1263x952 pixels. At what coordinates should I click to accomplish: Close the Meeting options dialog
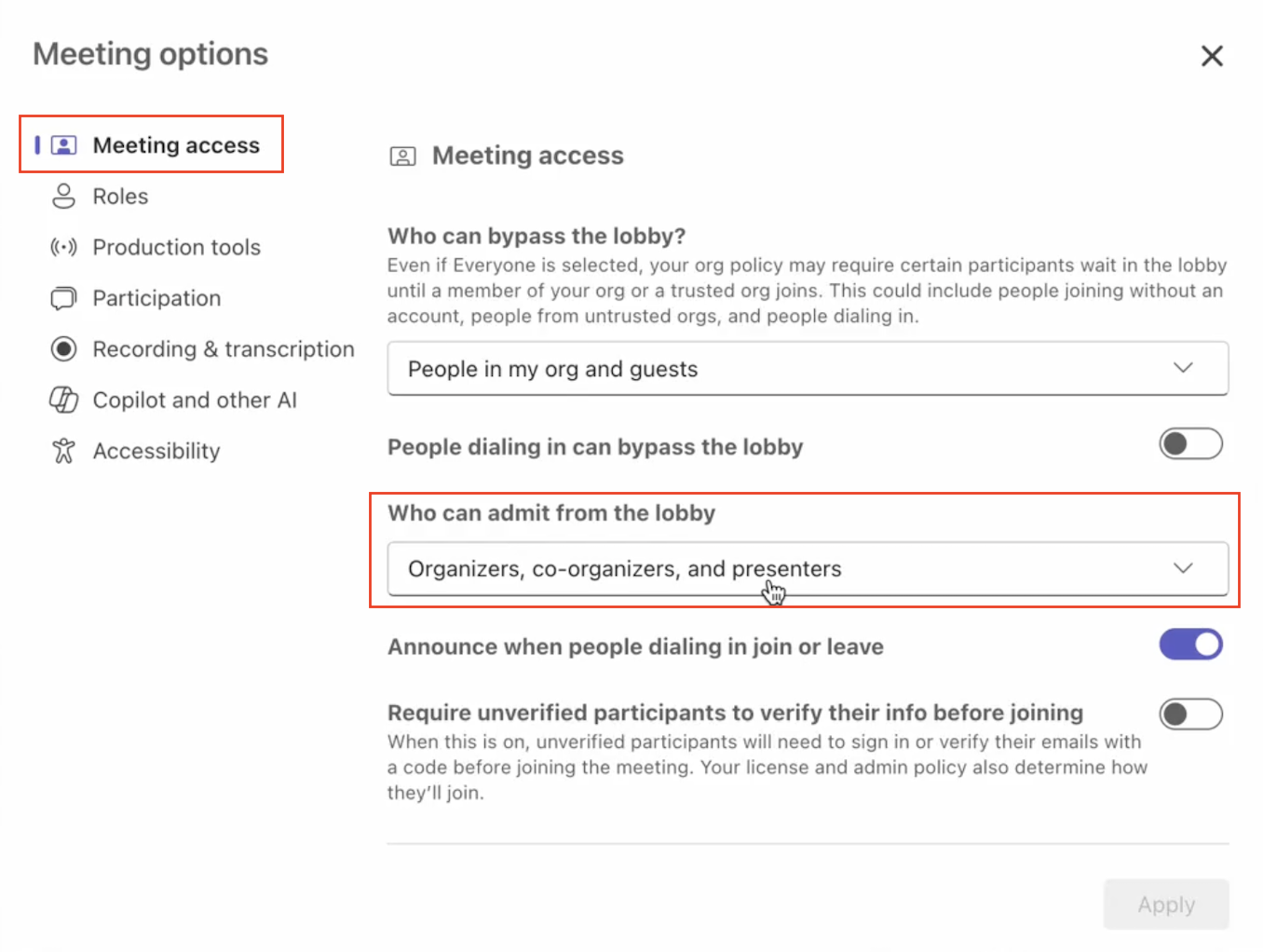[1212, 56]
